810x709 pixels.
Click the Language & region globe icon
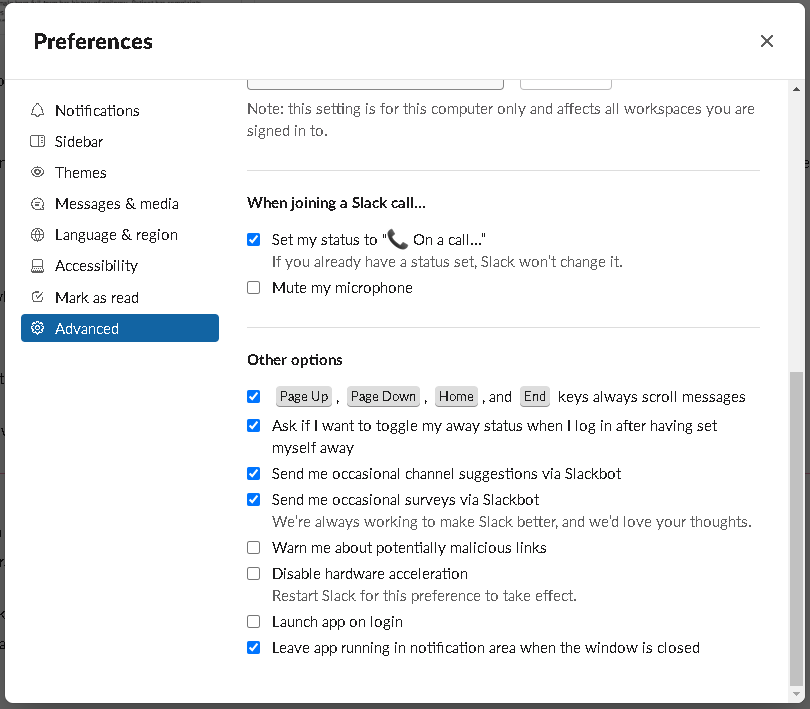pos(37,235)
